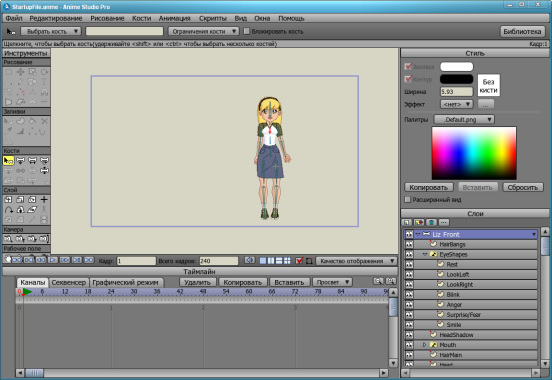This screenshot has height=380, width=552.
Task: Click the Библиотека button
Action: click(522, 31)
